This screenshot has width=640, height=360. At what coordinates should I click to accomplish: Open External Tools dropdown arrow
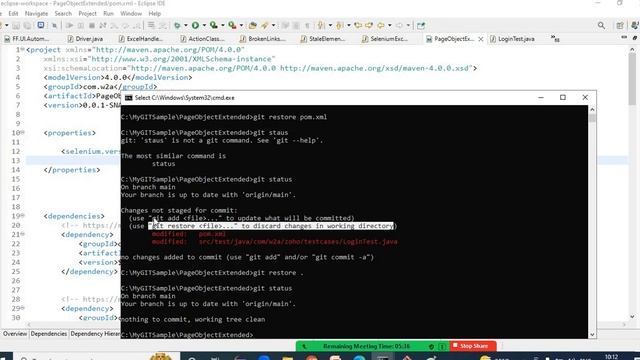(241, 25)
